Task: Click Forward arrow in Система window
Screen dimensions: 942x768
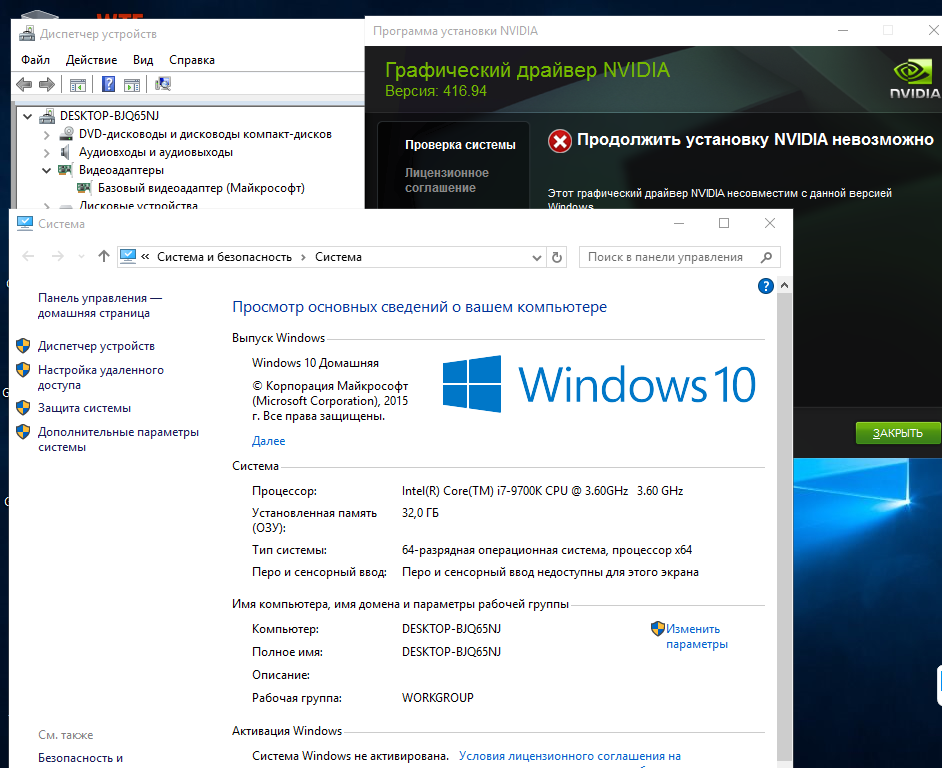Action: [58, 257]
